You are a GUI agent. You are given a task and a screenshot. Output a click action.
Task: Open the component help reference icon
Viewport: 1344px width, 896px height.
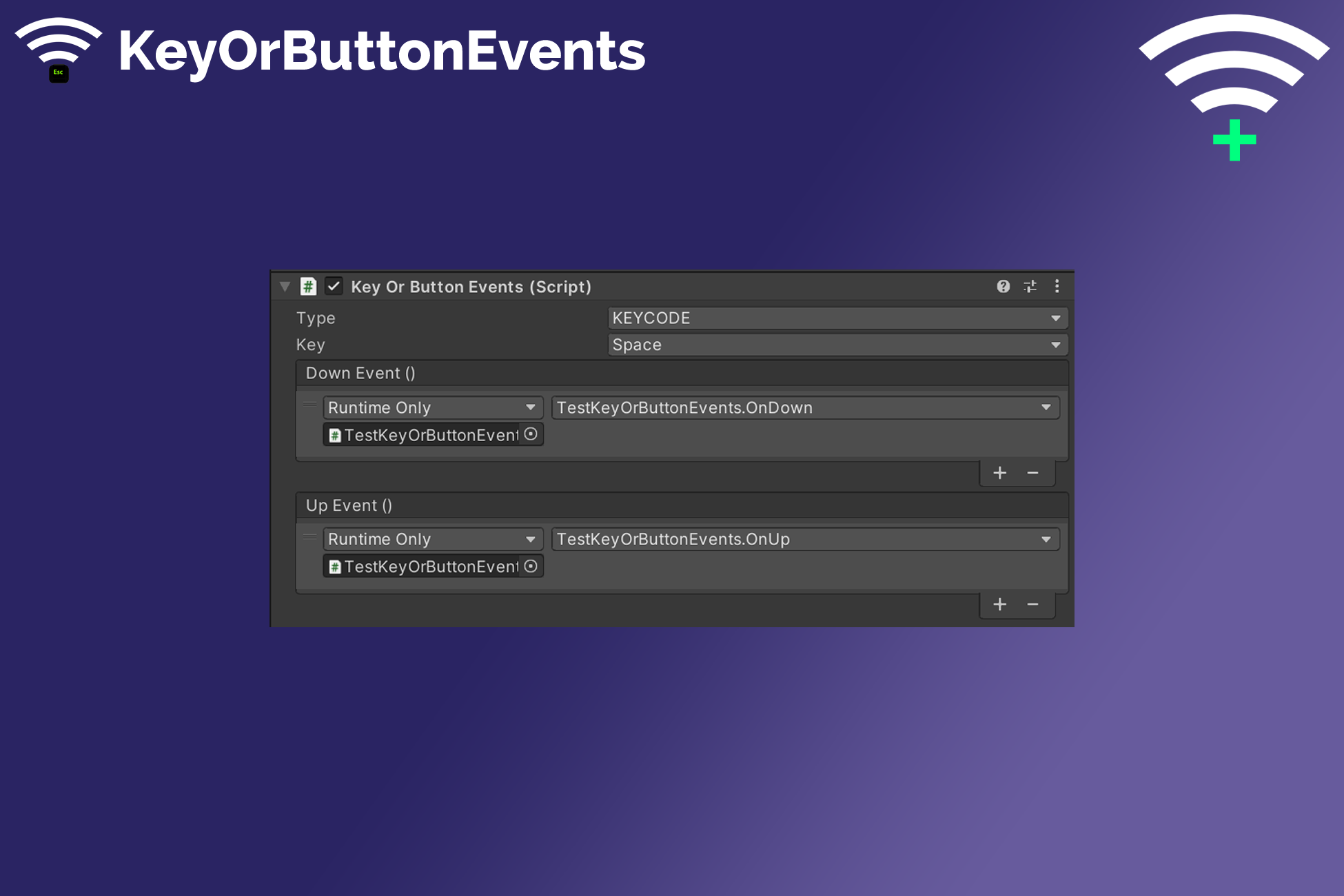pos(1003,287)
